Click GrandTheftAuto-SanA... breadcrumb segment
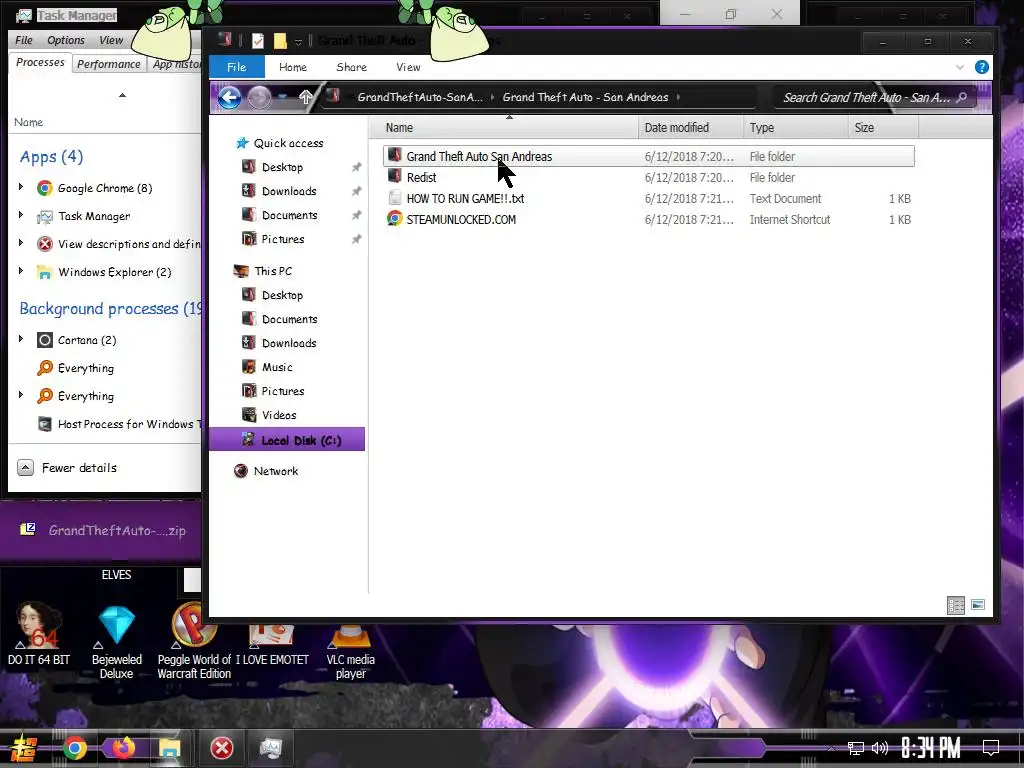Viewport: 1024px width, 768px height. click(420, 97)
